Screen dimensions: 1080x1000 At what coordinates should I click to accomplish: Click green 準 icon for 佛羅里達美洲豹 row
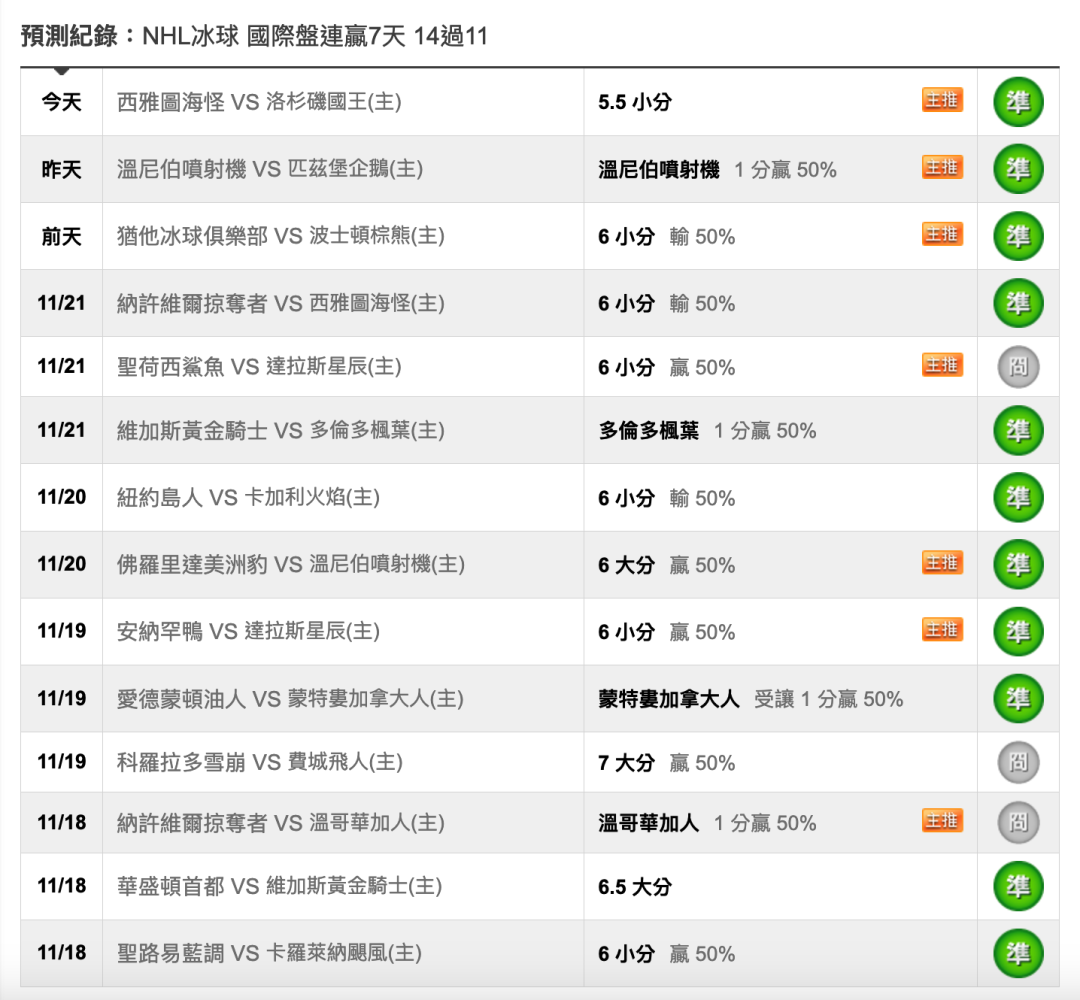(1018, 564)
